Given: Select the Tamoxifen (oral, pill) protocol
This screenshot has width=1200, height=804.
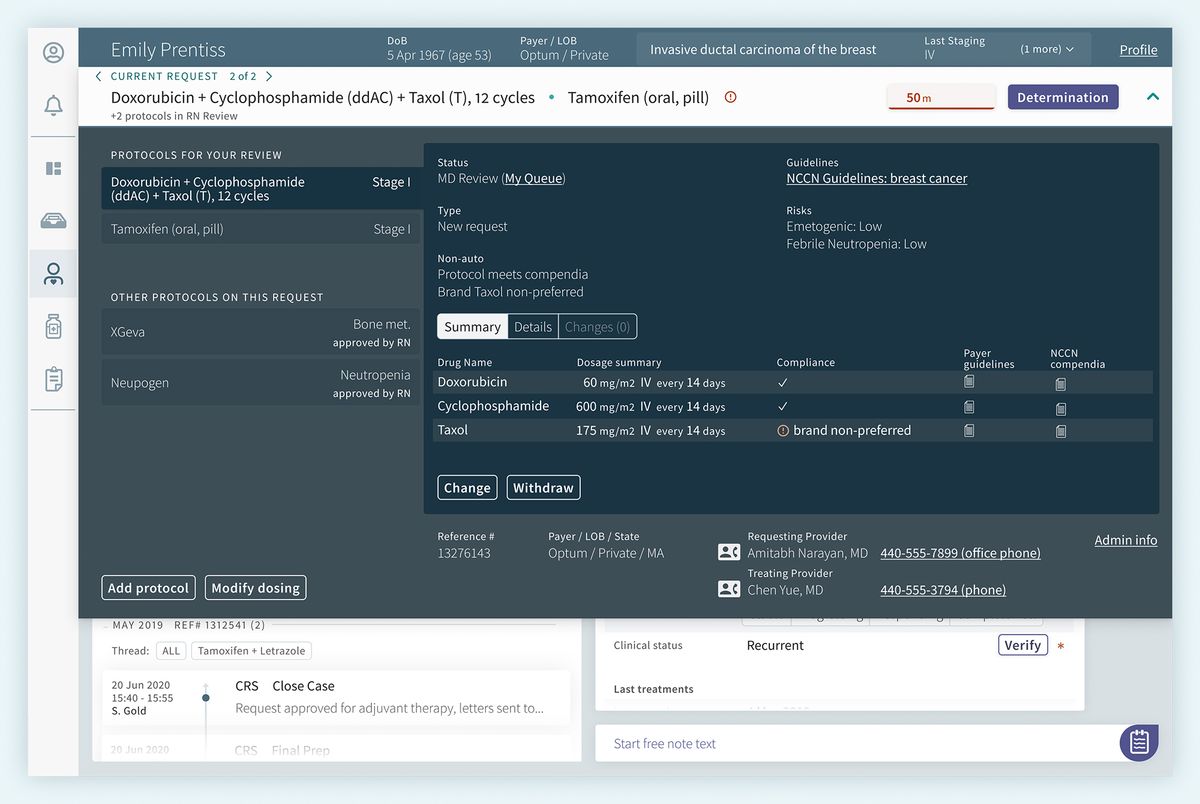Looking at the screenshot, I should [x=260, y=229].
